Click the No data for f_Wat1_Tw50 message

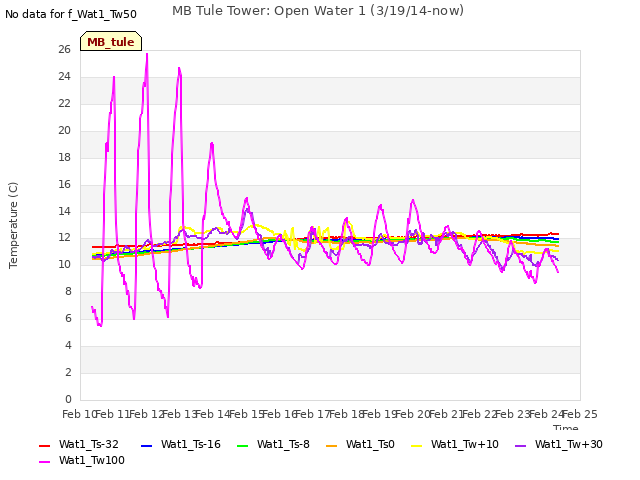[71, 14]
